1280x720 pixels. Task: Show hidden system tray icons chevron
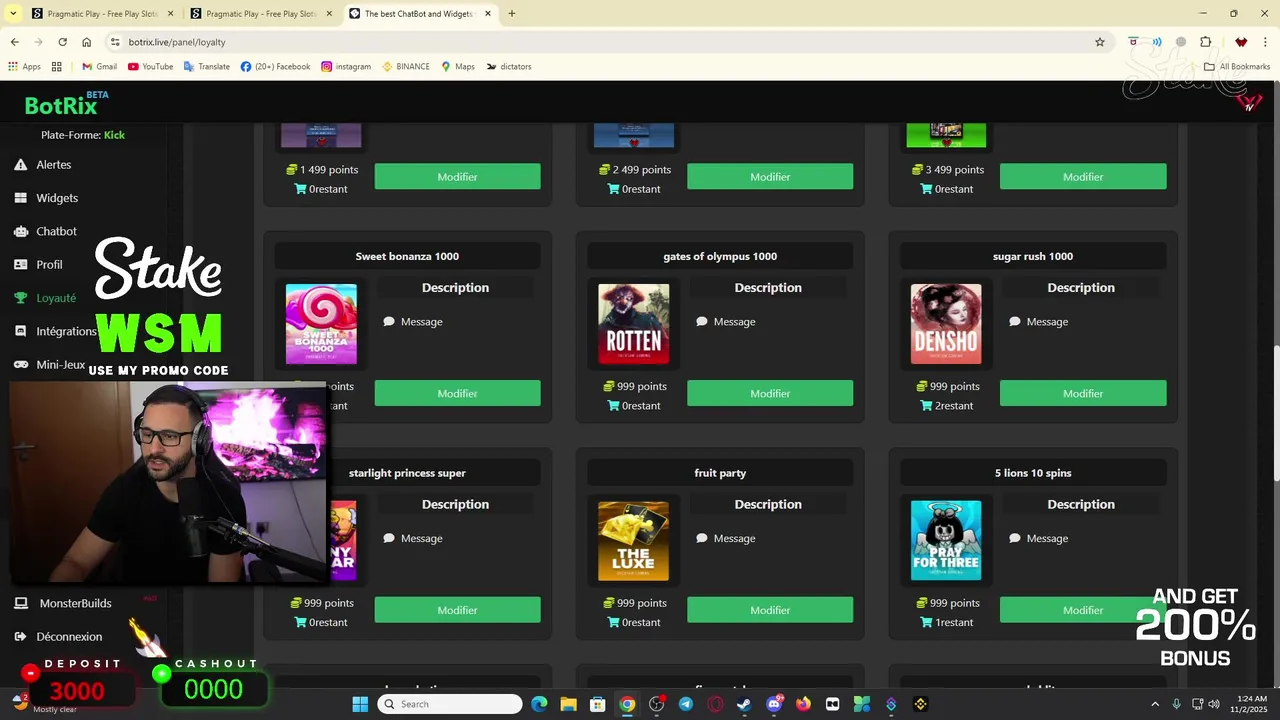[1155, 704]
